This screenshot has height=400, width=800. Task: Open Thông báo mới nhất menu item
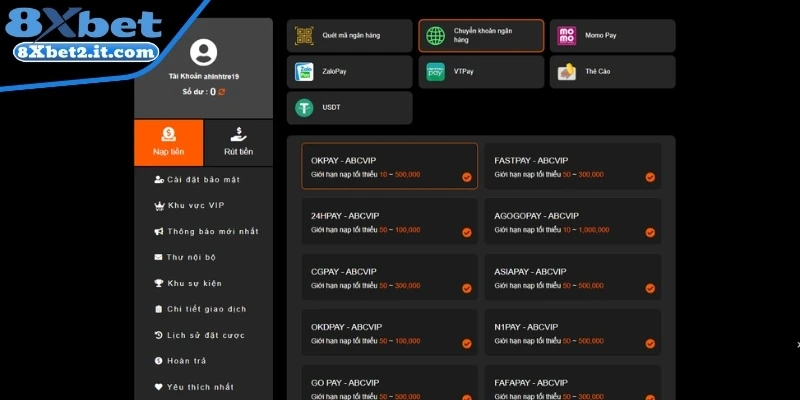tap(204, 232)
